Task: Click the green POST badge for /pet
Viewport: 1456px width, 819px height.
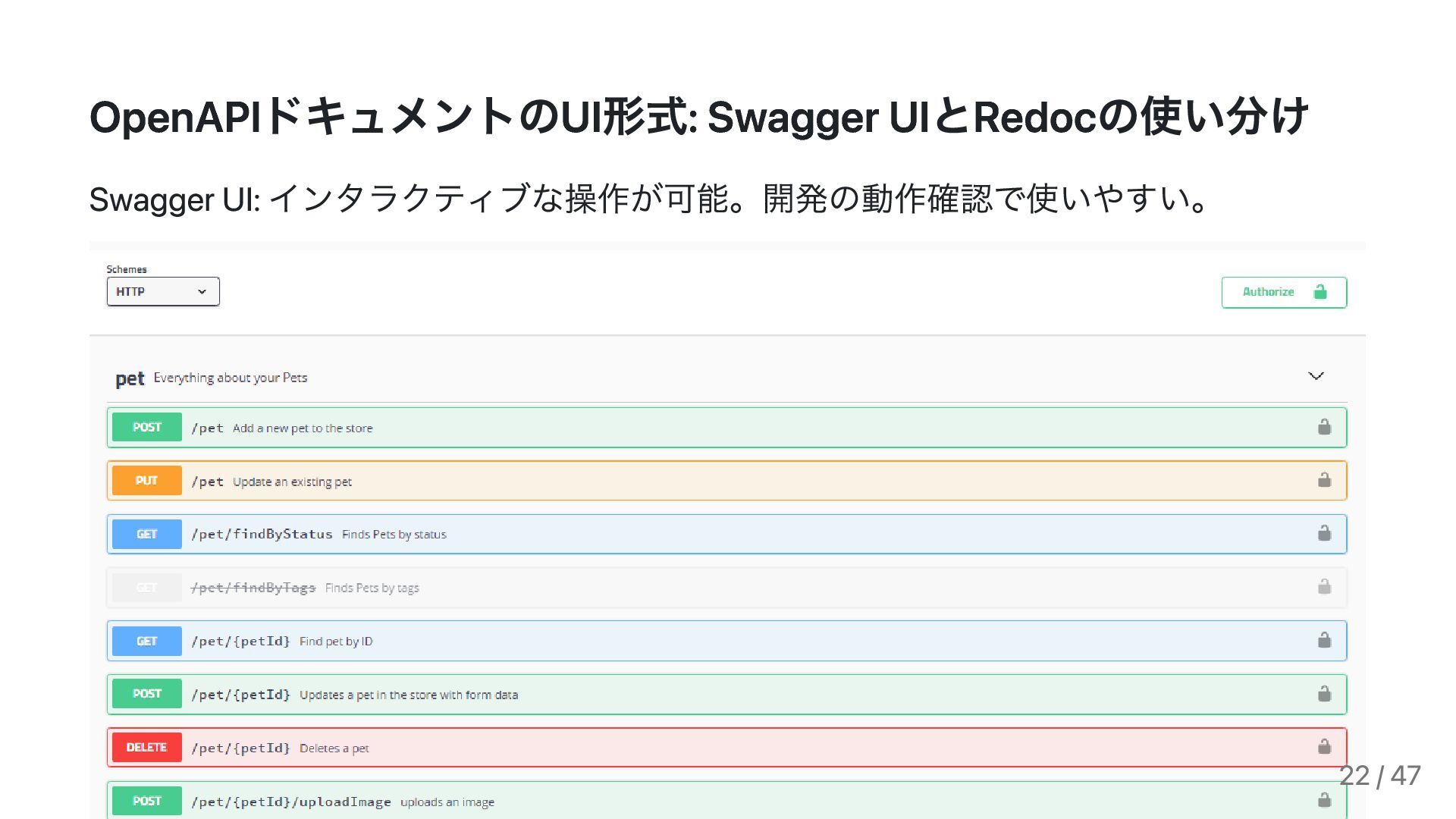Action: (x=147, y=428)
